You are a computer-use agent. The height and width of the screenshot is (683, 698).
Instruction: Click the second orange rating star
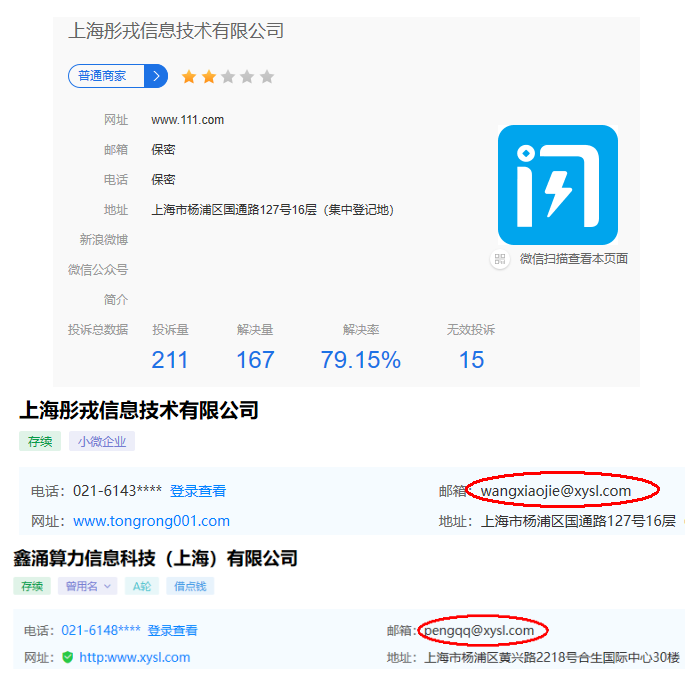point(208,77)
